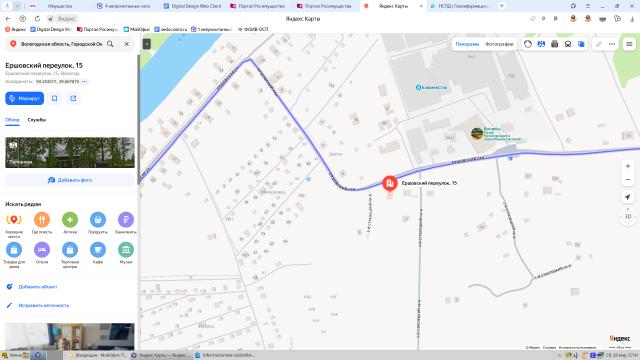Zoom in with plus button
The width and height of the screenshot is (640, 360).
pyautogui.click(x=628, y=166)
